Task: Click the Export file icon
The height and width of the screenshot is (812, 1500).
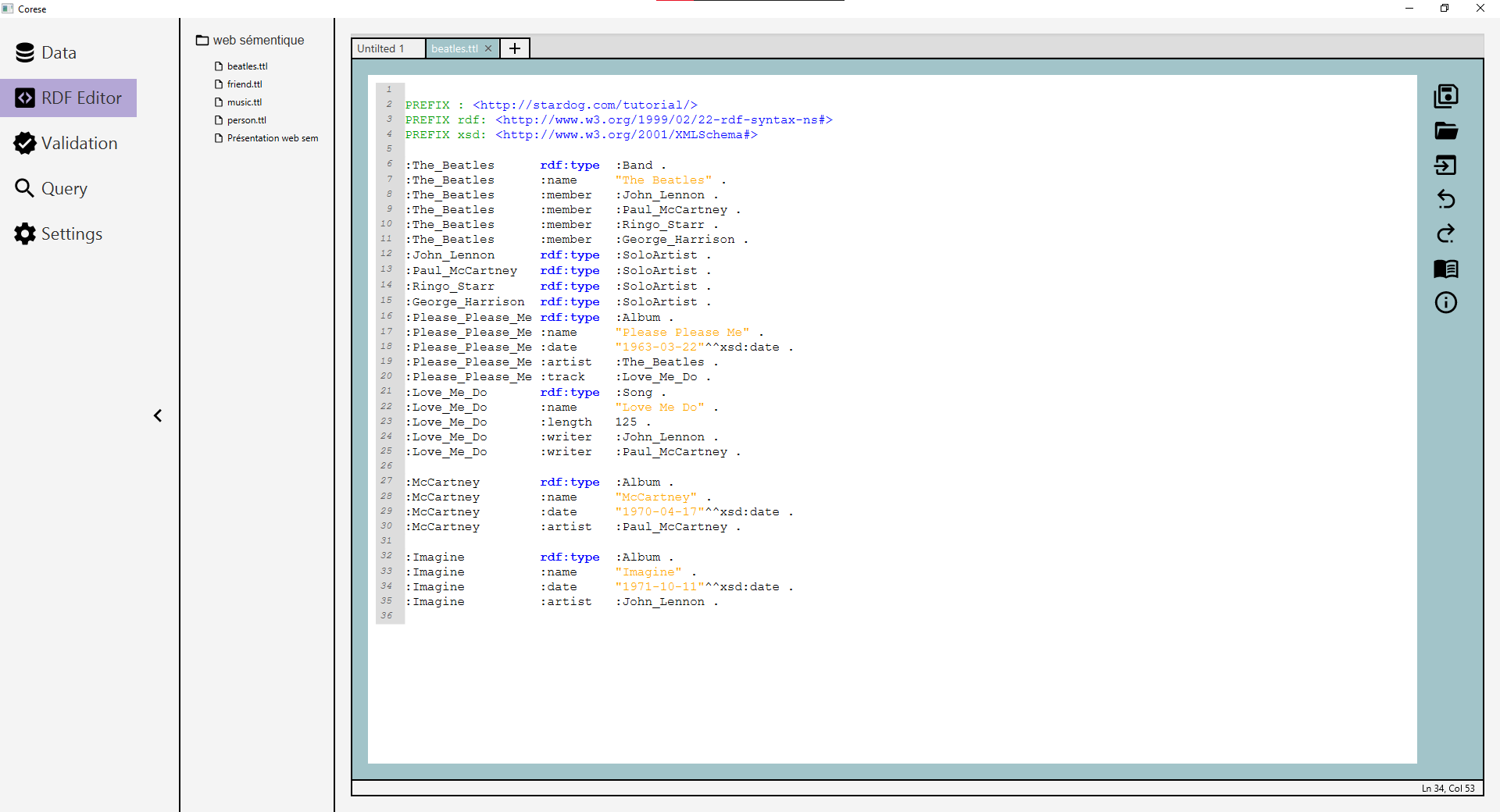Action: pos(1445,165)
